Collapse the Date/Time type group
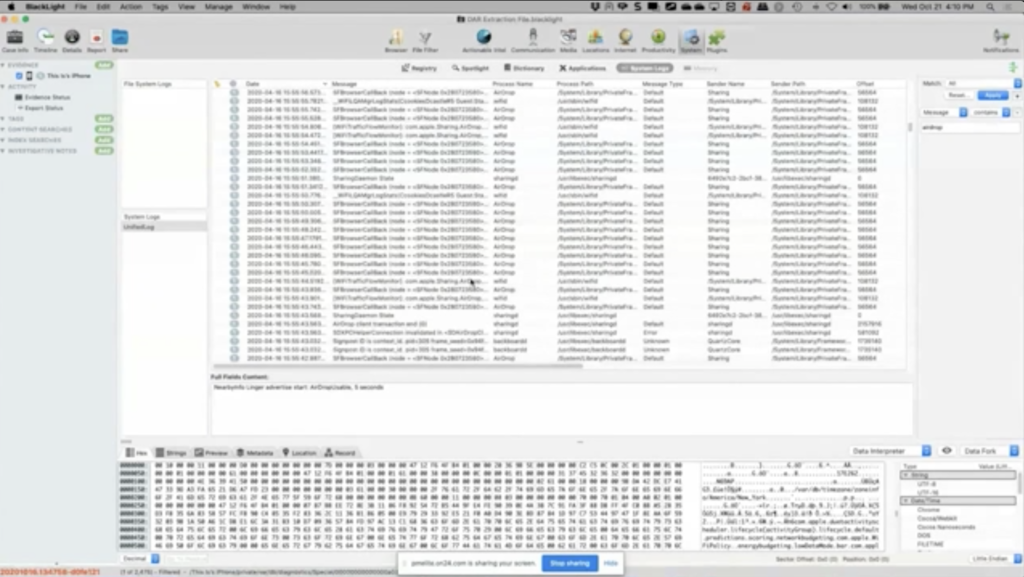The height and width of the screenshot is (577, 1024). 906,501
